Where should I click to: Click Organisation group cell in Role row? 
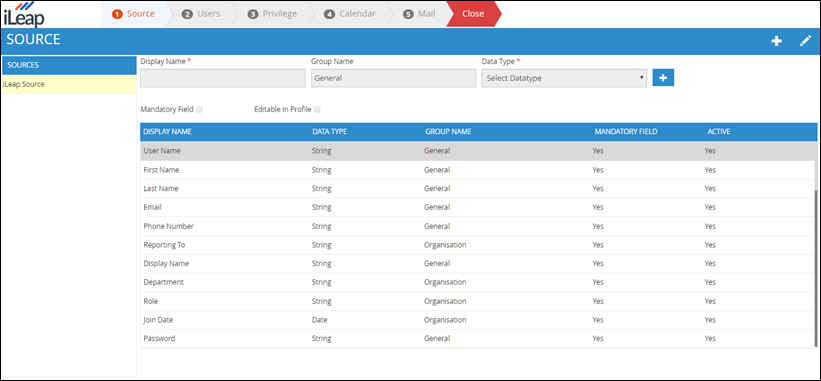(x=445, y=301)
